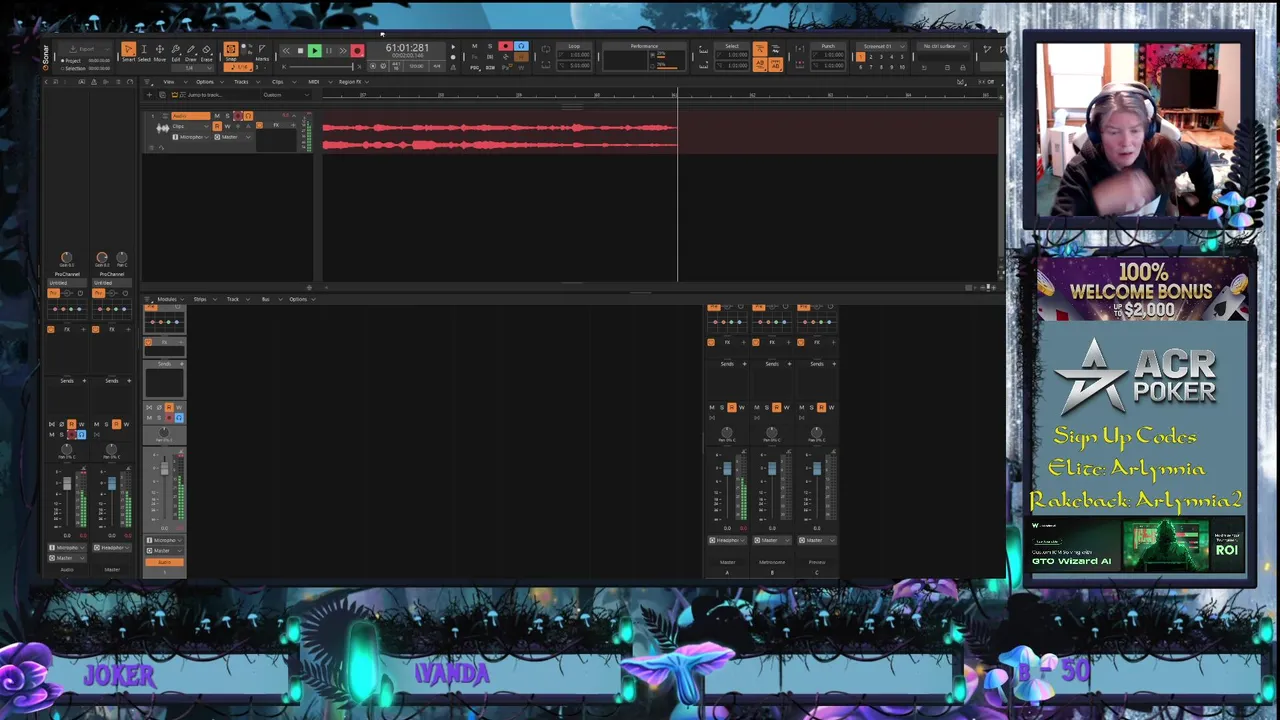Open the Clips edit filter dropdown
1280x720 pixels.
(190, 126)
